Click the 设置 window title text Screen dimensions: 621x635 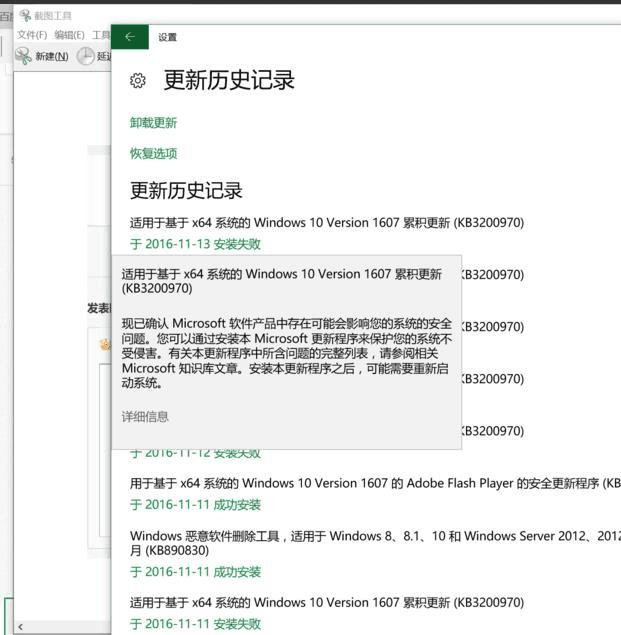click(x=167, y=37)
